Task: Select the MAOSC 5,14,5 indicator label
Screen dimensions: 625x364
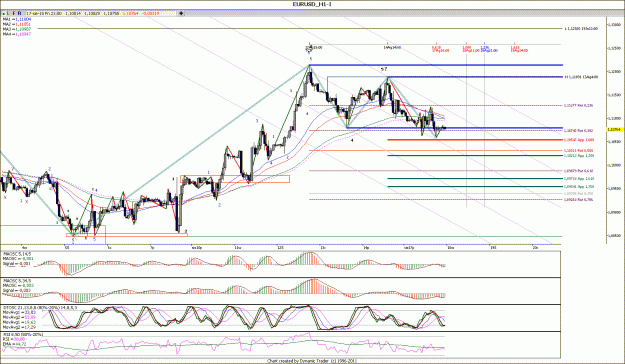Action: 17,254
